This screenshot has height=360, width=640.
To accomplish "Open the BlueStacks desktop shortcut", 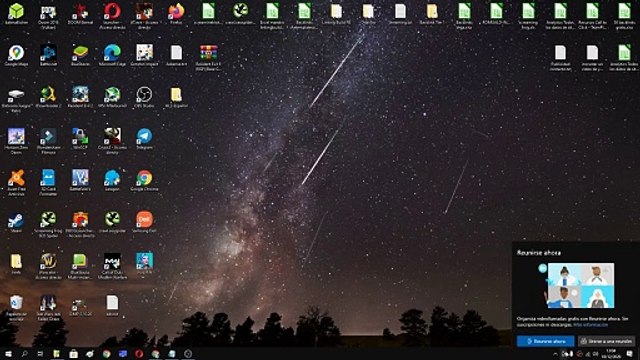I will [x=80, y=56].
